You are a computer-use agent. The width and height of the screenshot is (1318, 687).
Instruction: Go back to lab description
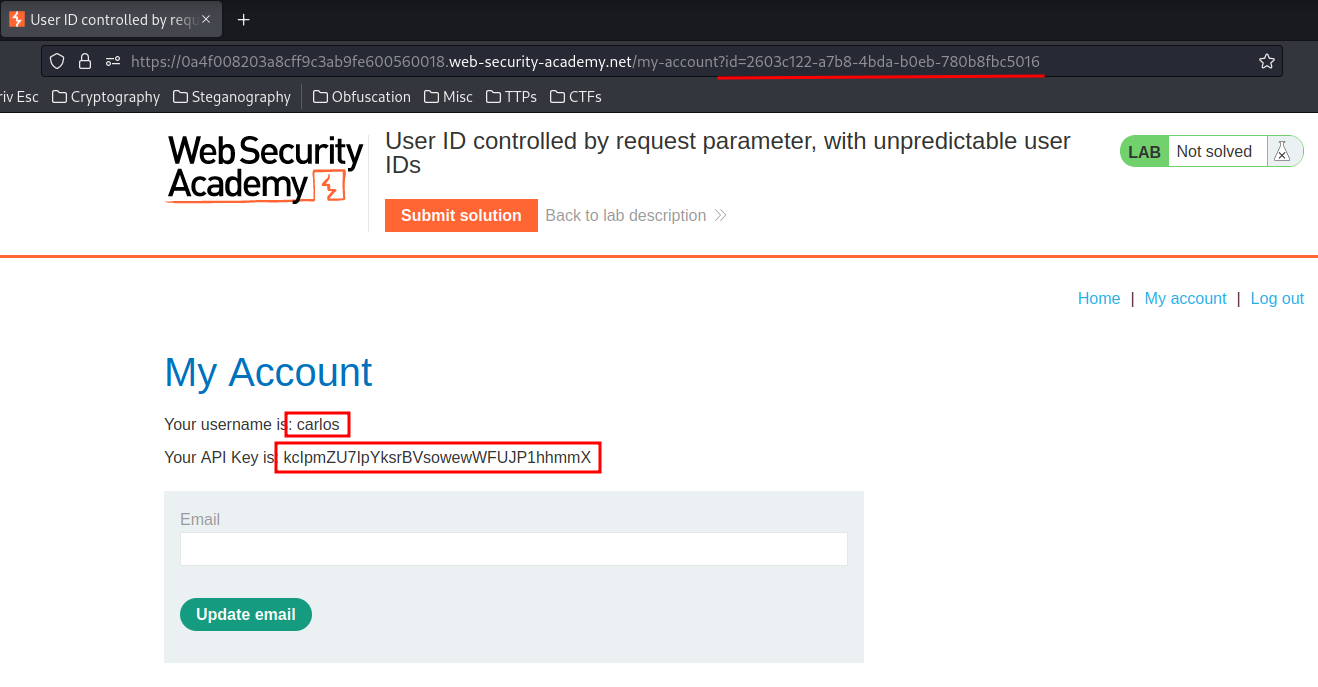click(x=636, y=215)
